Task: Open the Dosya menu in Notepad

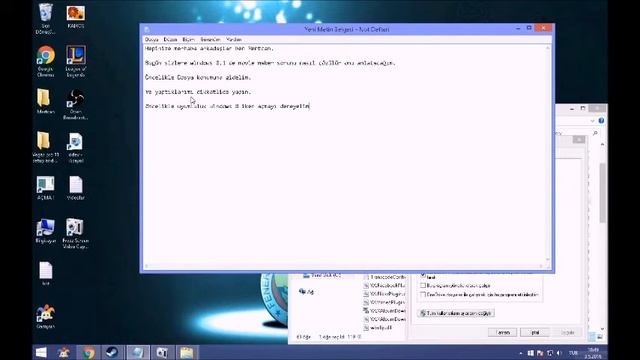Action: [151, 40]
